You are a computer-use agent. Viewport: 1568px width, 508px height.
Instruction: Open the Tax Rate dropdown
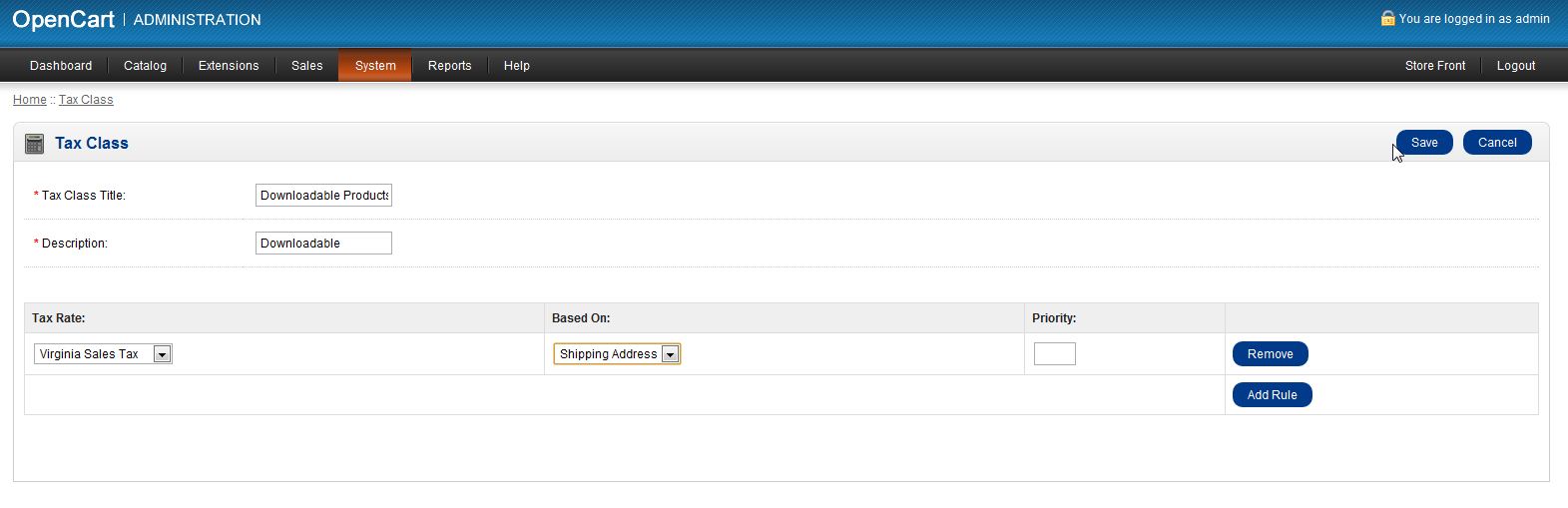103,354
